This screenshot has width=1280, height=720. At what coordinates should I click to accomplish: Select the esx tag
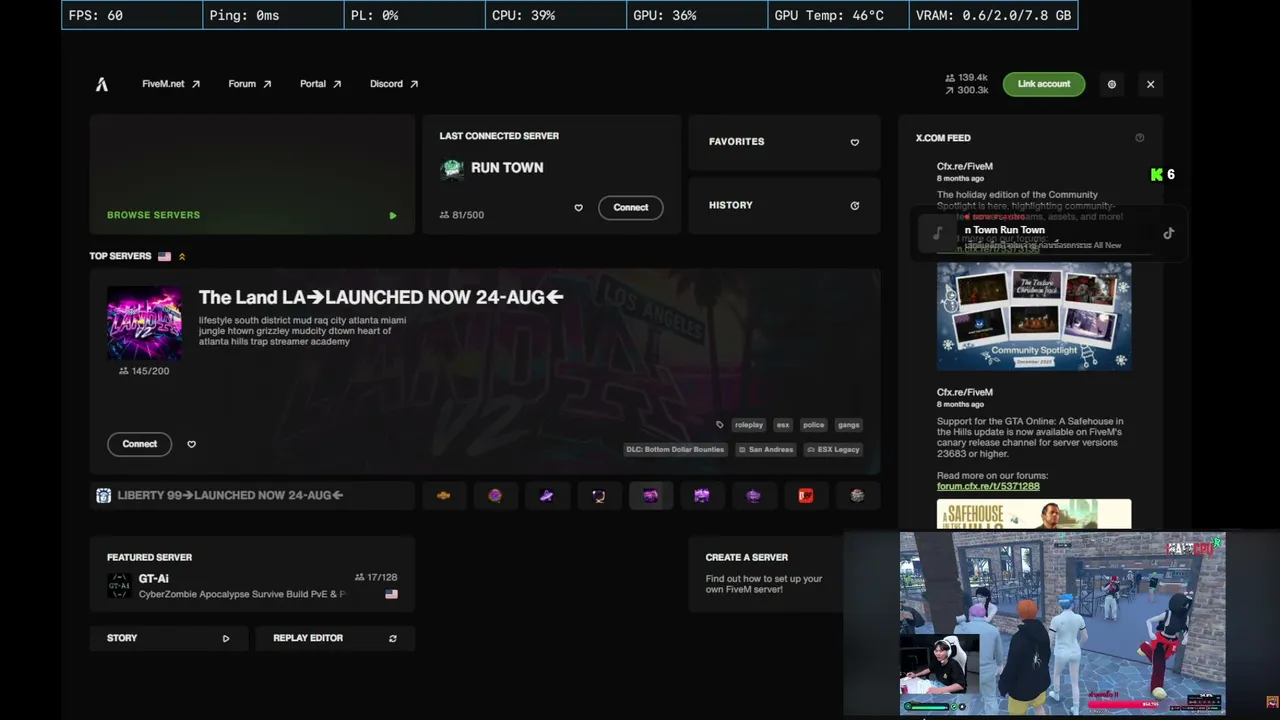783,425
